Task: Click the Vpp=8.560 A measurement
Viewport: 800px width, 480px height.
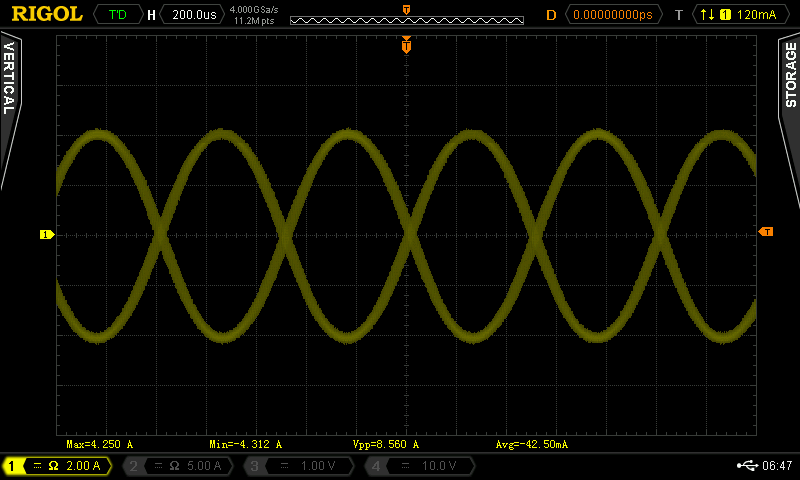Action: click(386, 444)
